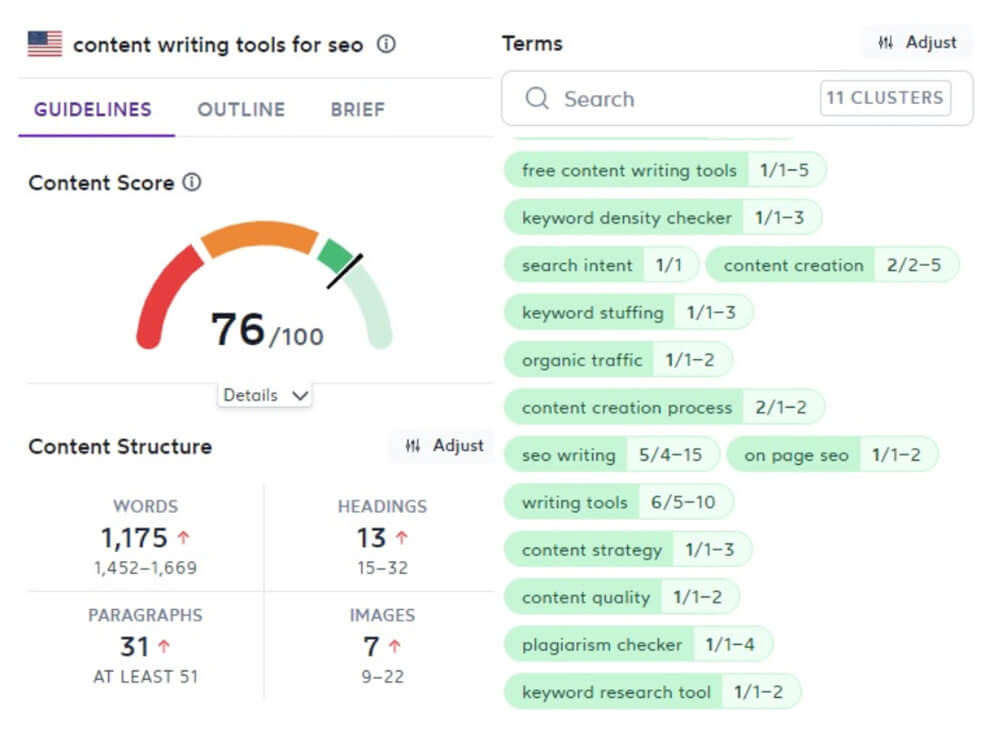Click Adjust button for Content Structure
The width and height of the screenshot is (1000, 735).
444,445
